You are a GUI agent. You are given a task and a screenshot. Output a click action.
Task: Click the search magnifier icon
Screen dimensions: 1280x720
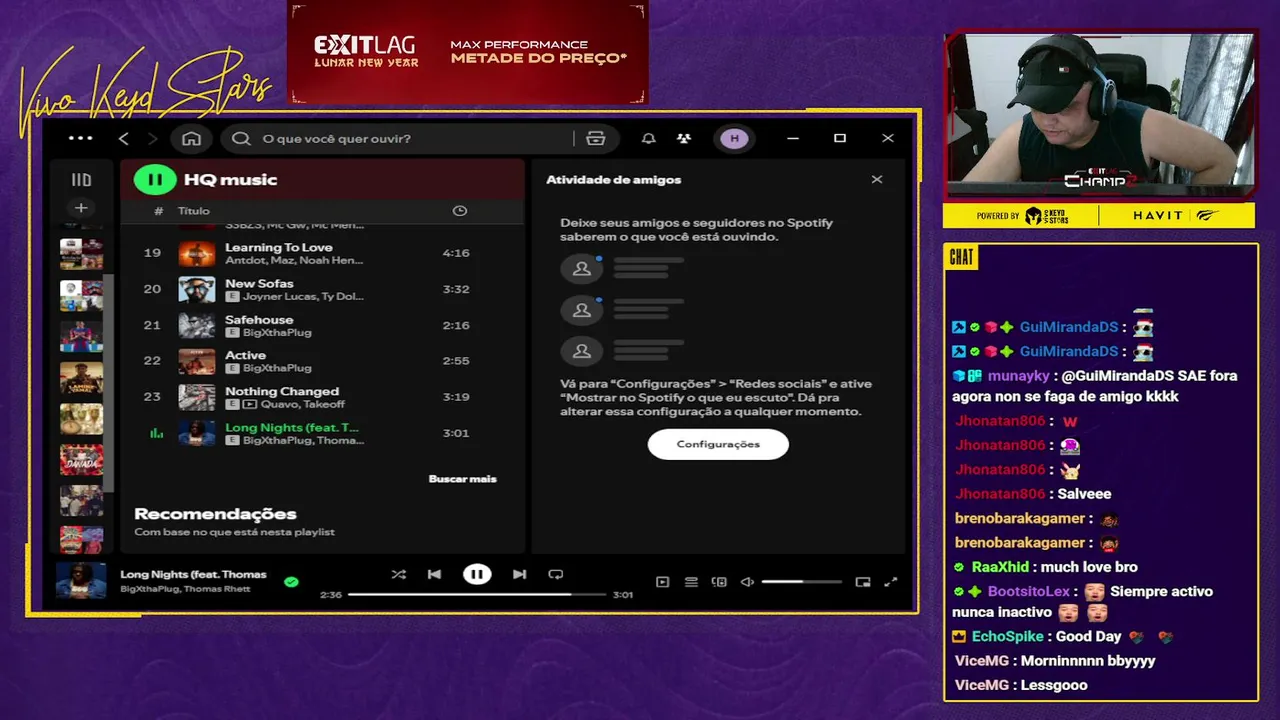241,138
